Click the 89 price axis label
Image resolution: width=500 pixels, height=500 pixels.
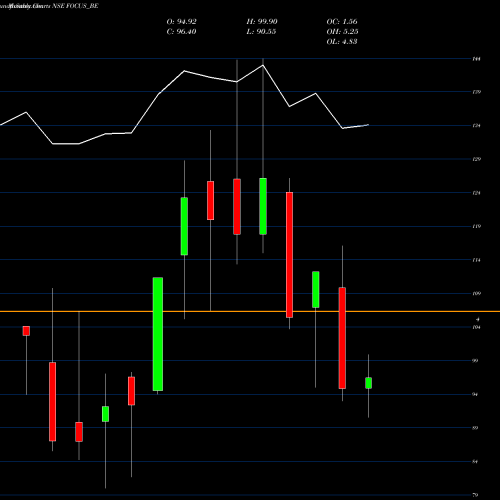475,428
